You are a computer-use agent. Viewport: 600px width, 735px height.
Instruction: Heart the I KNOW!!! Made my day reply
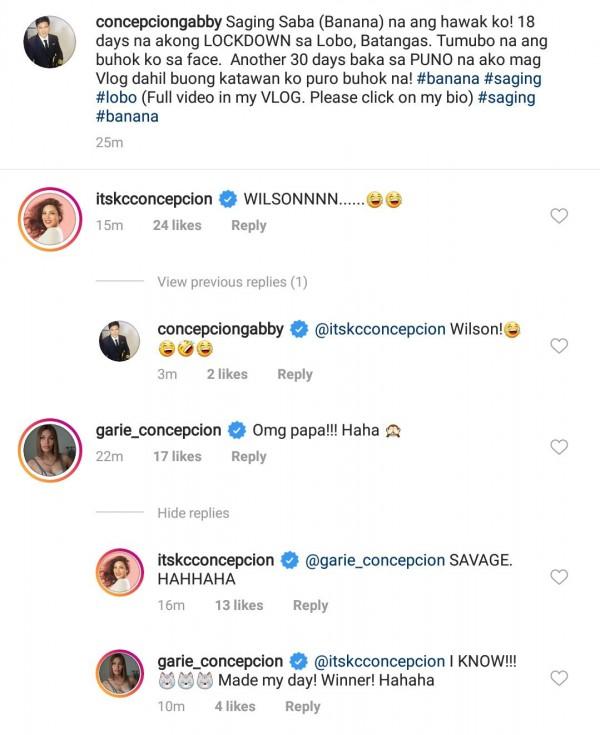tap(560, 678)
